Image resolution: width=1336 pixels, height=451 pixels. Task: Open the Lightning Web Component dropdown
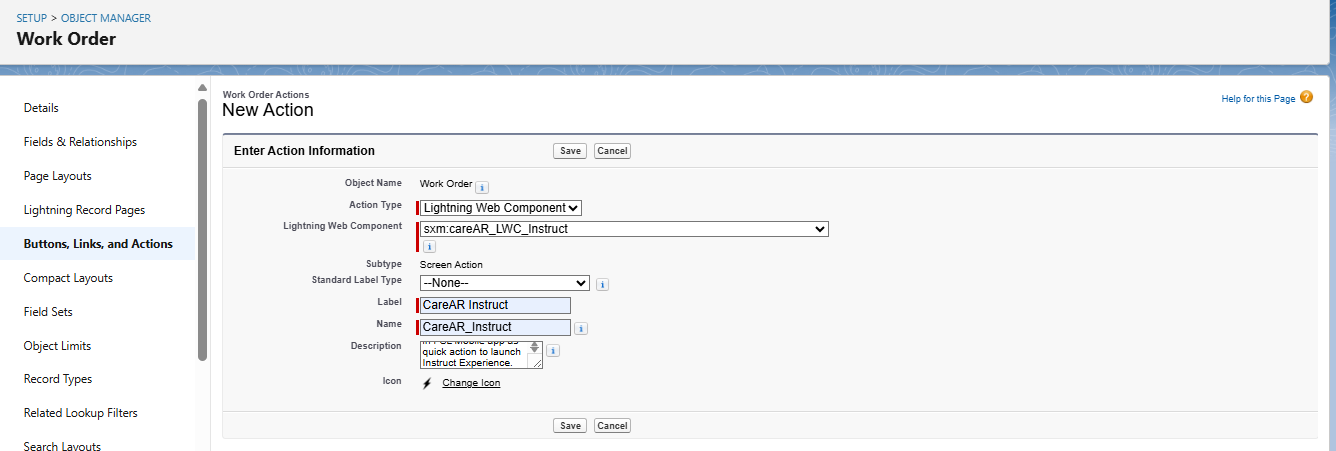(624, 229)
